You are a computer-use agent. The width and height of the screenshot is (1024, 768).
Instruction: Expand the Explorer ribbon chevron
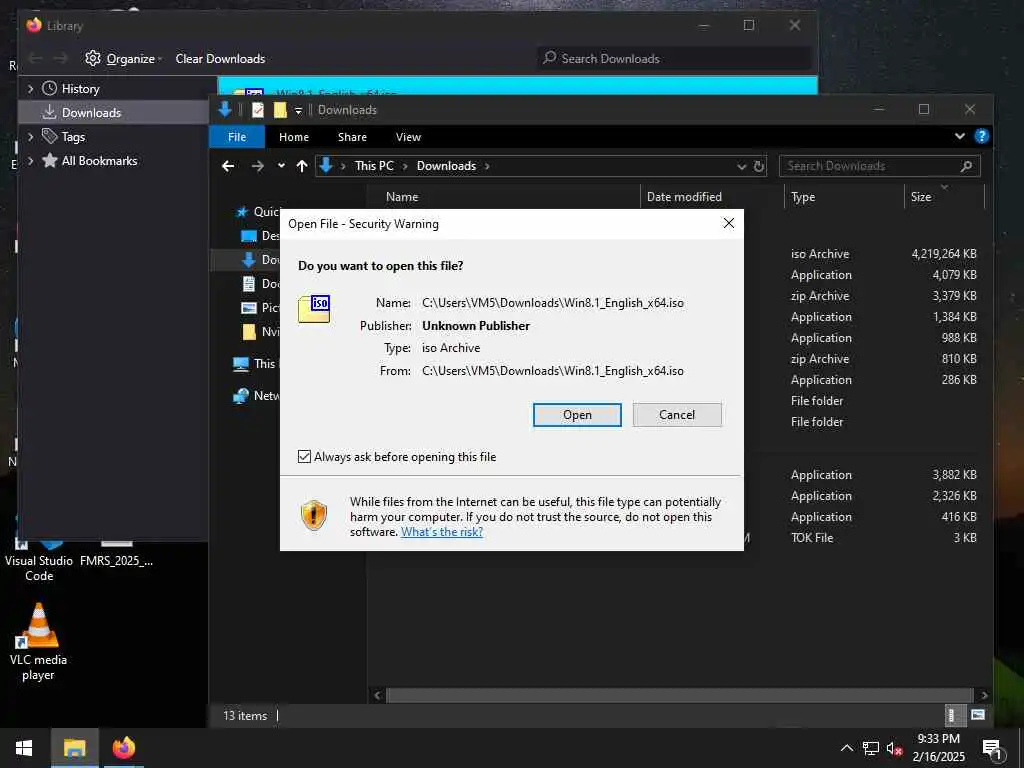tap(959, 136)
